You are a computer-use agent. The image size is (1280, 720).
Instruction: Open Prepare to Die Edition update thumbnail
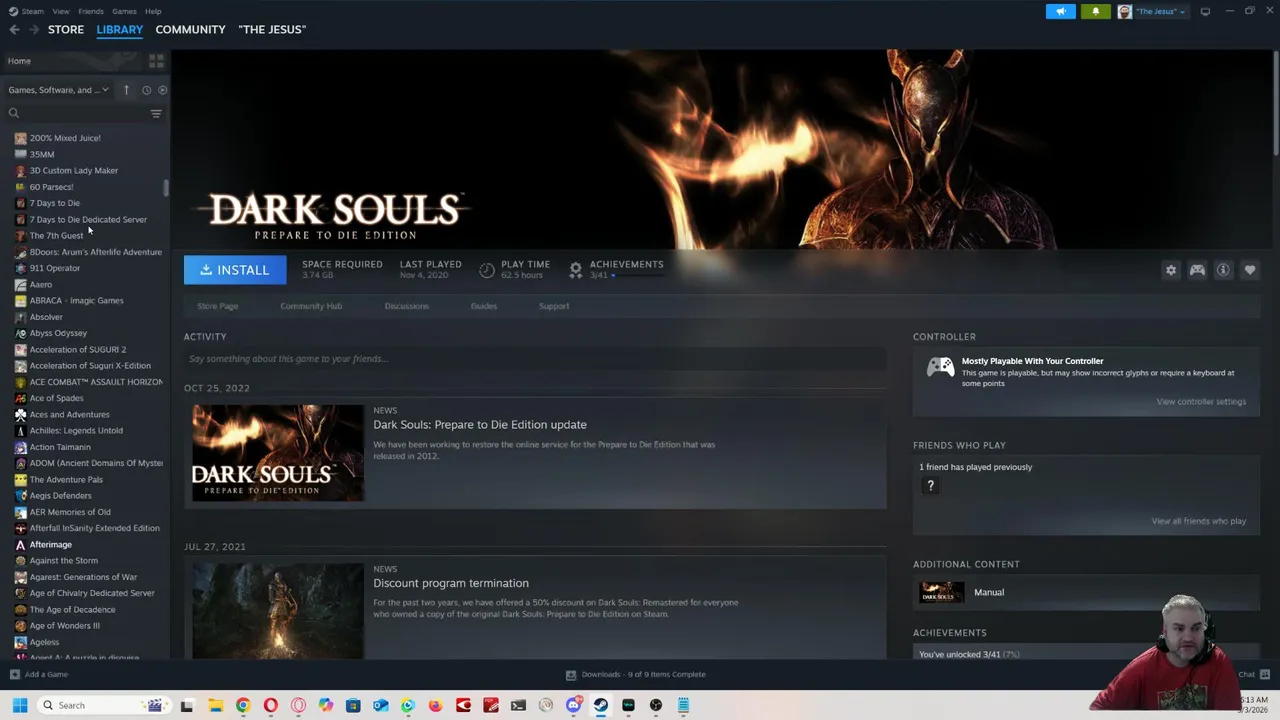[x=278, y=453]
